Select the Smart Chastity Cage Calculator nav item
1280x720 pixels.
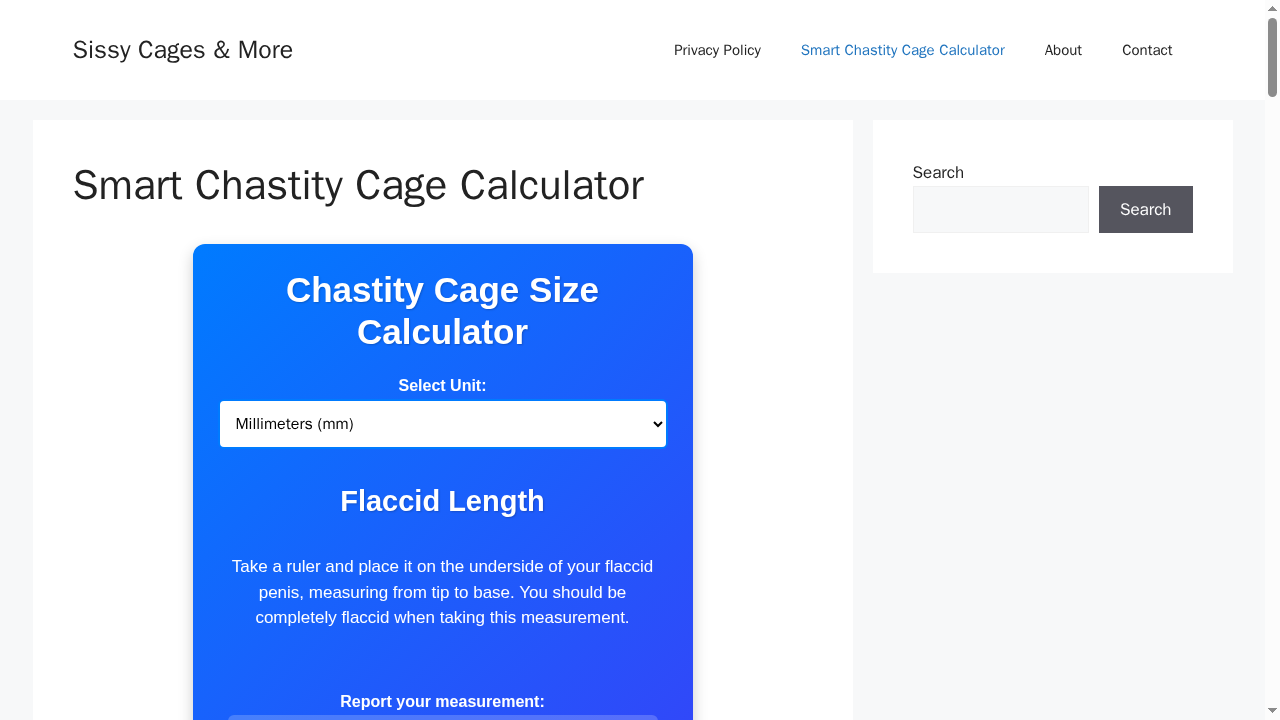902,50
